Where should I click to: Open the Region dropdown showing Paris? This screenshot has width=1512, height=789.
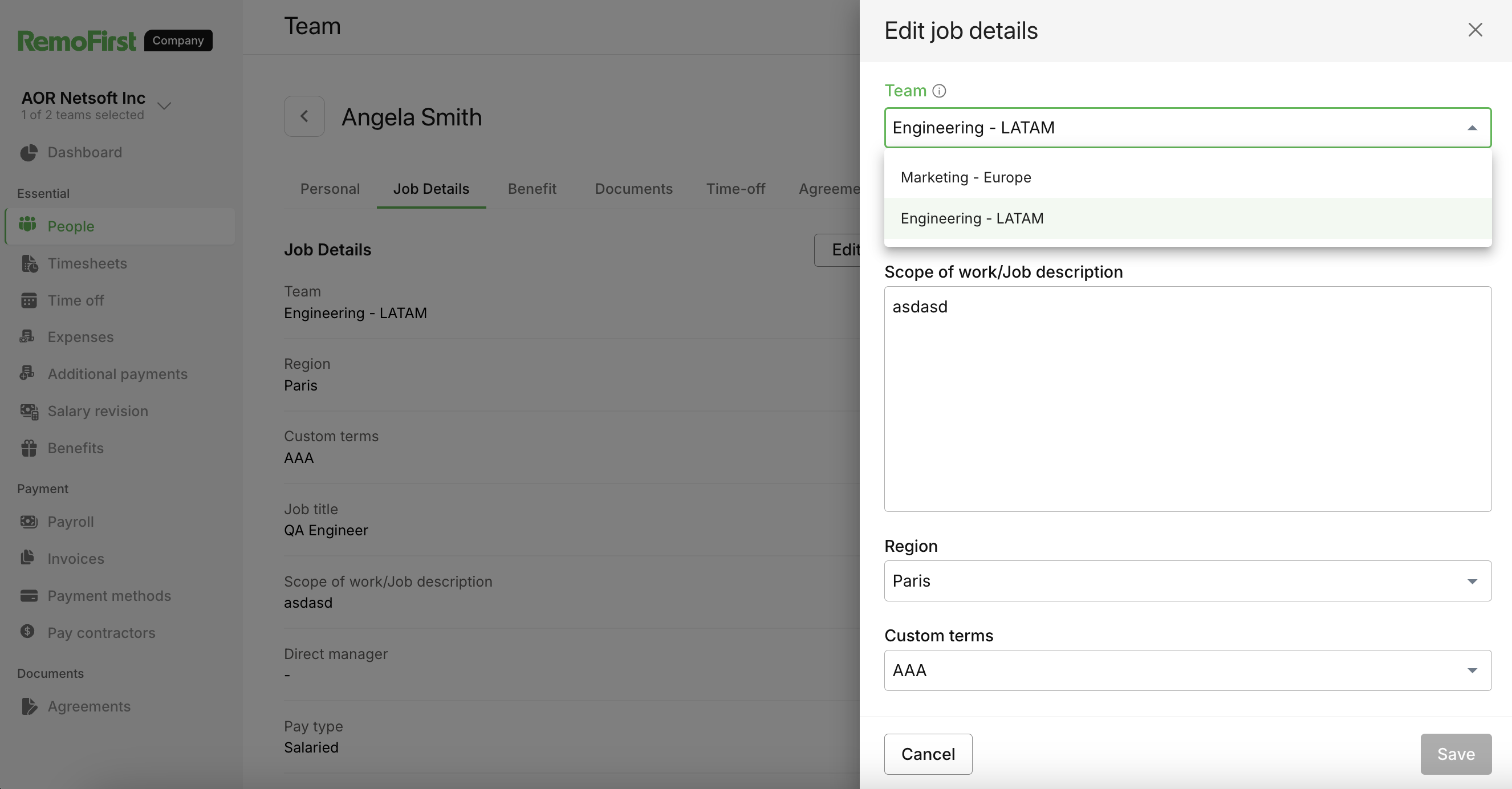(x=1188, y=580)
